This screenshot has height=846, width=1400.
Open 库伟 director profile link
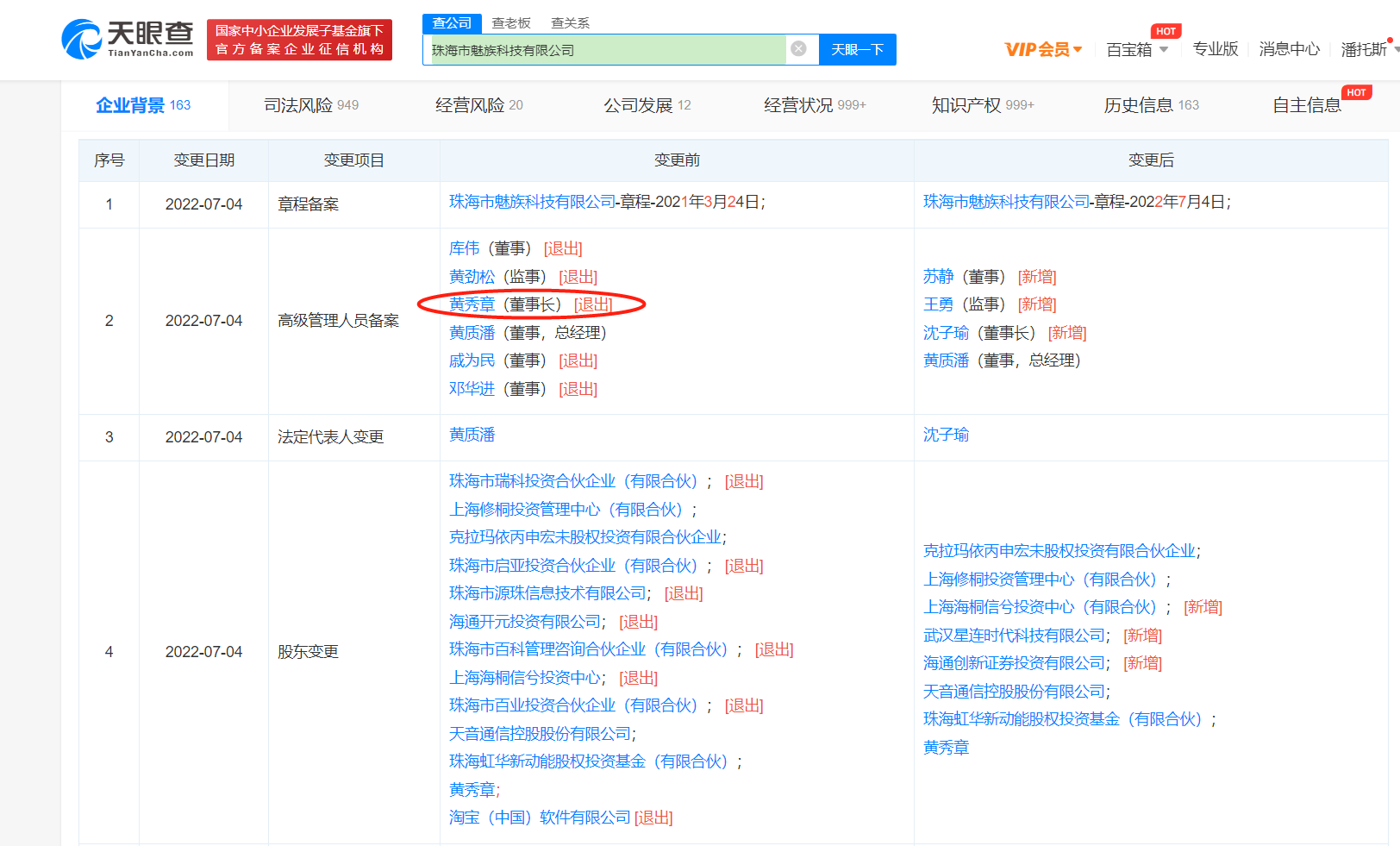coord(464,248)
